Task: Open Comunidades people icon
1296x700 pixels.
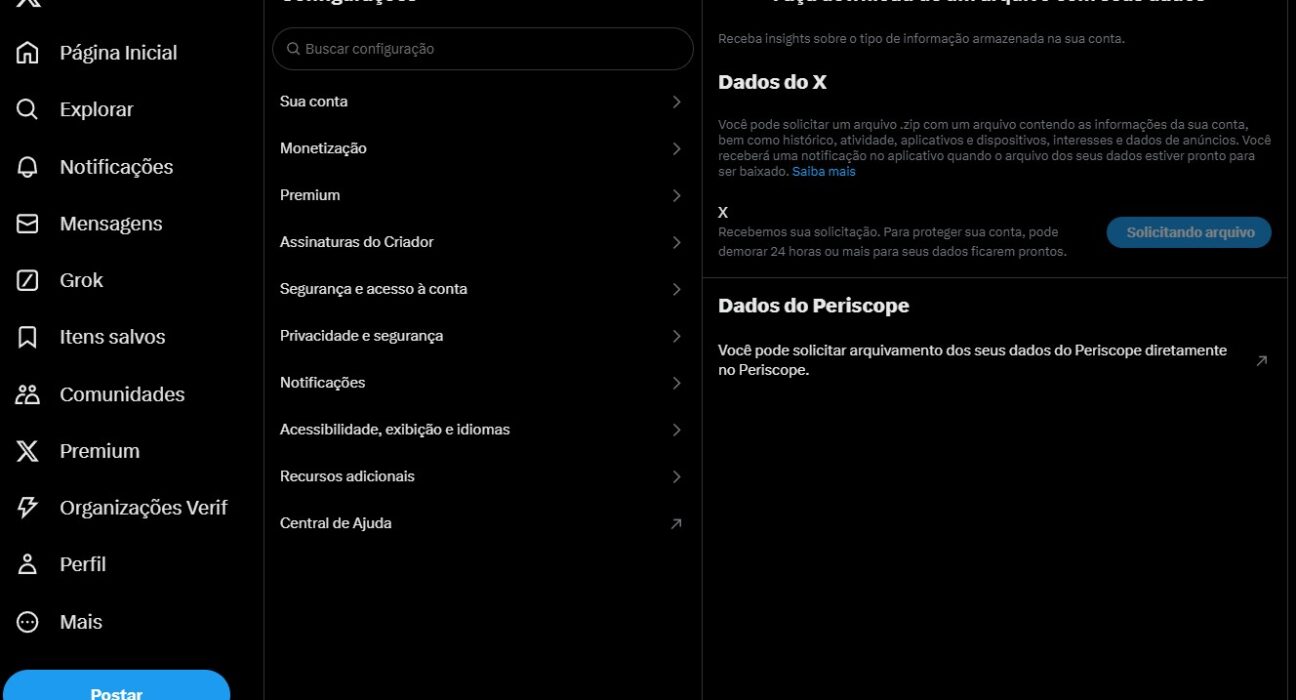Action: point(28,394)
